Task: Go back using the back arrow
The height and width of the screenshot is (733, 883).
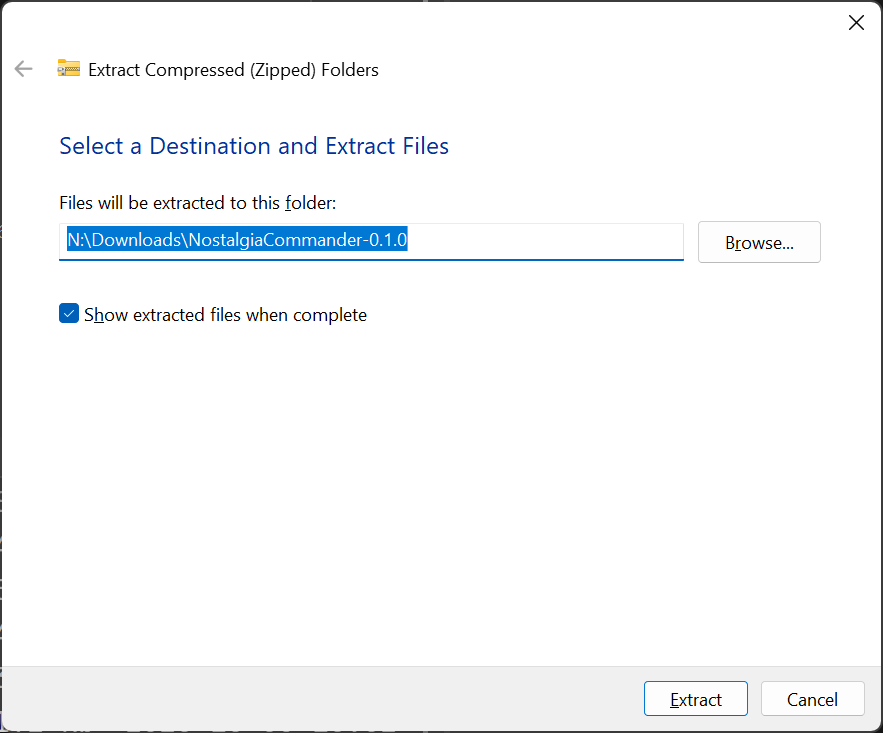Action: (x=24, y=69)
